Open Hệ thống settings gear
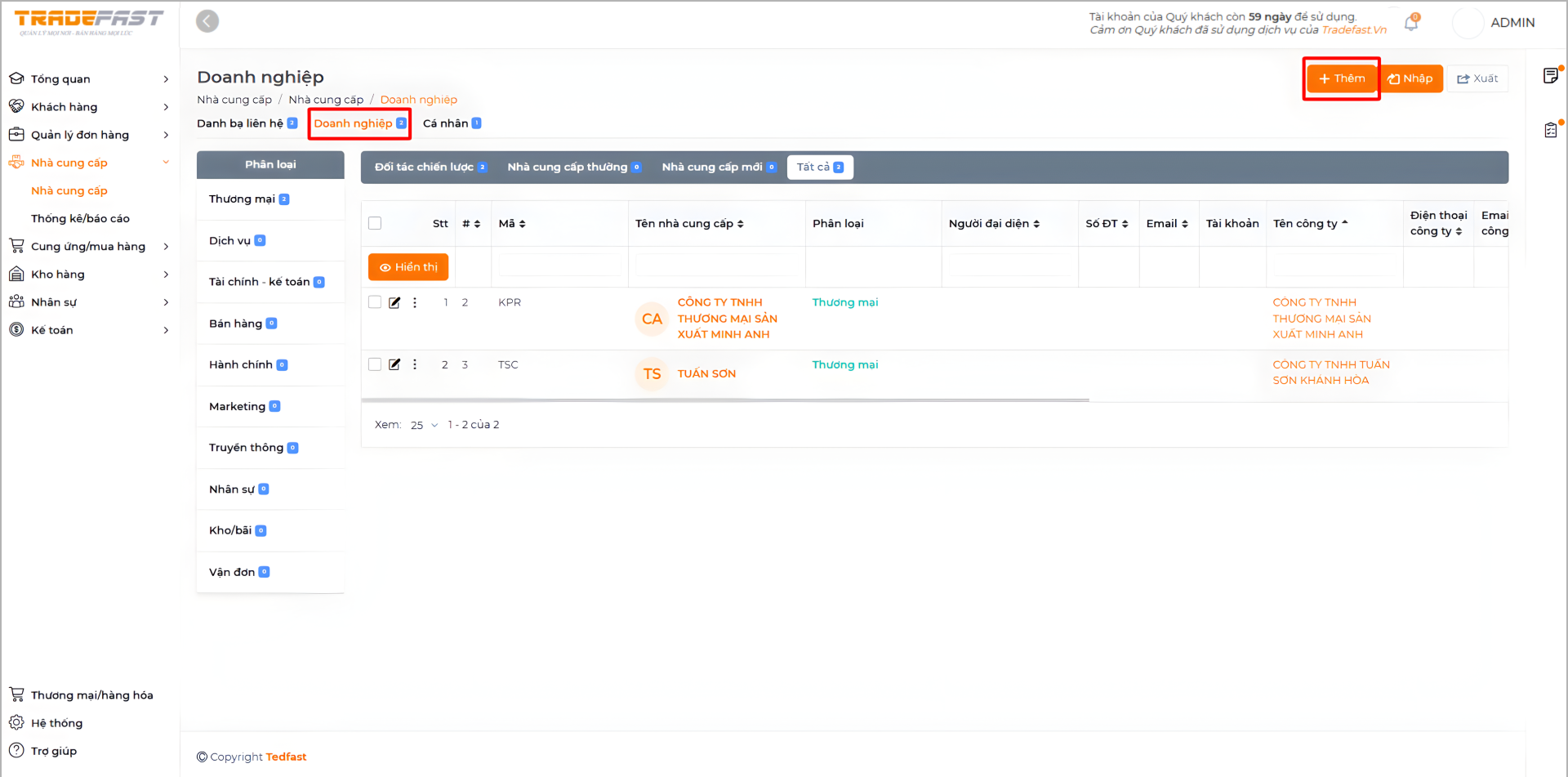 pyautogui.click(x=16, y=723)
